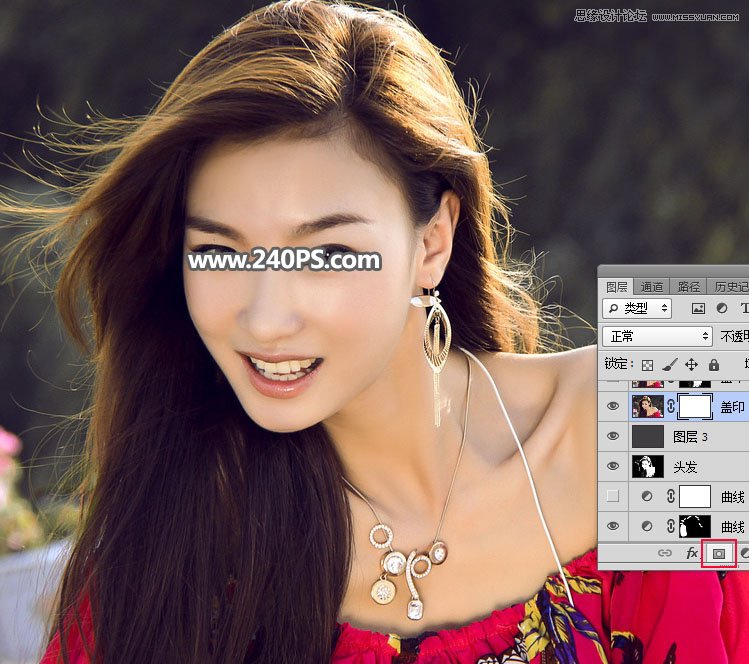This screenshot has height=664, width=749.
Task: Select the layer named 头发
Action: pyautogui.click(x=685, y=467)
